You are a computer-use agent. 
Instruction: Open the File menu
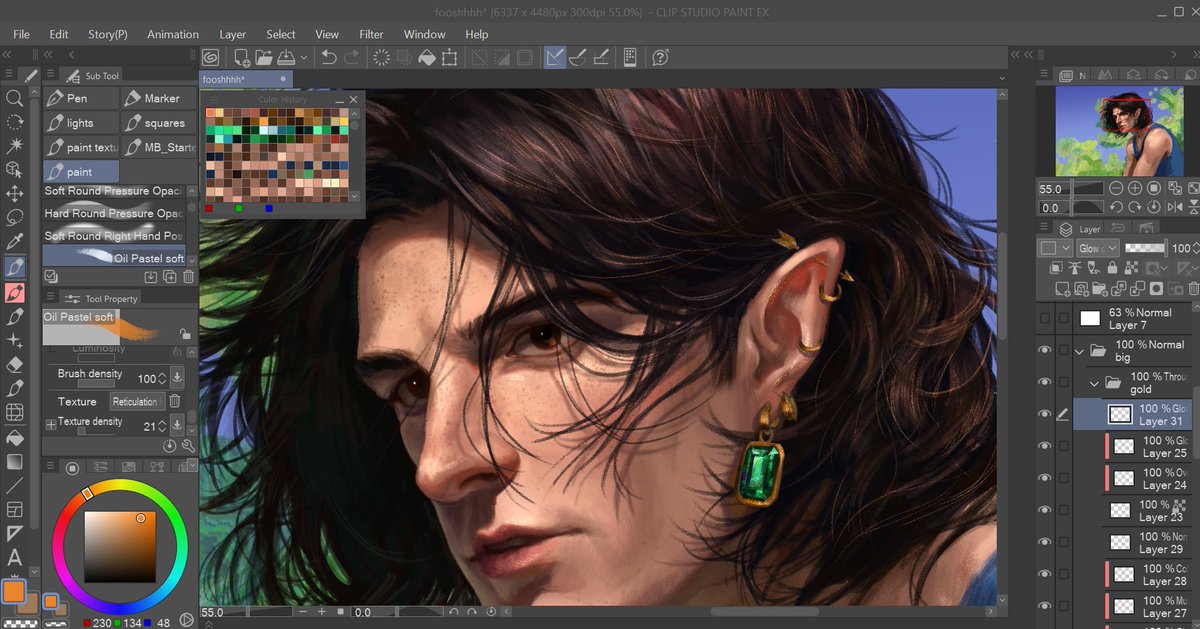[22, 34]
